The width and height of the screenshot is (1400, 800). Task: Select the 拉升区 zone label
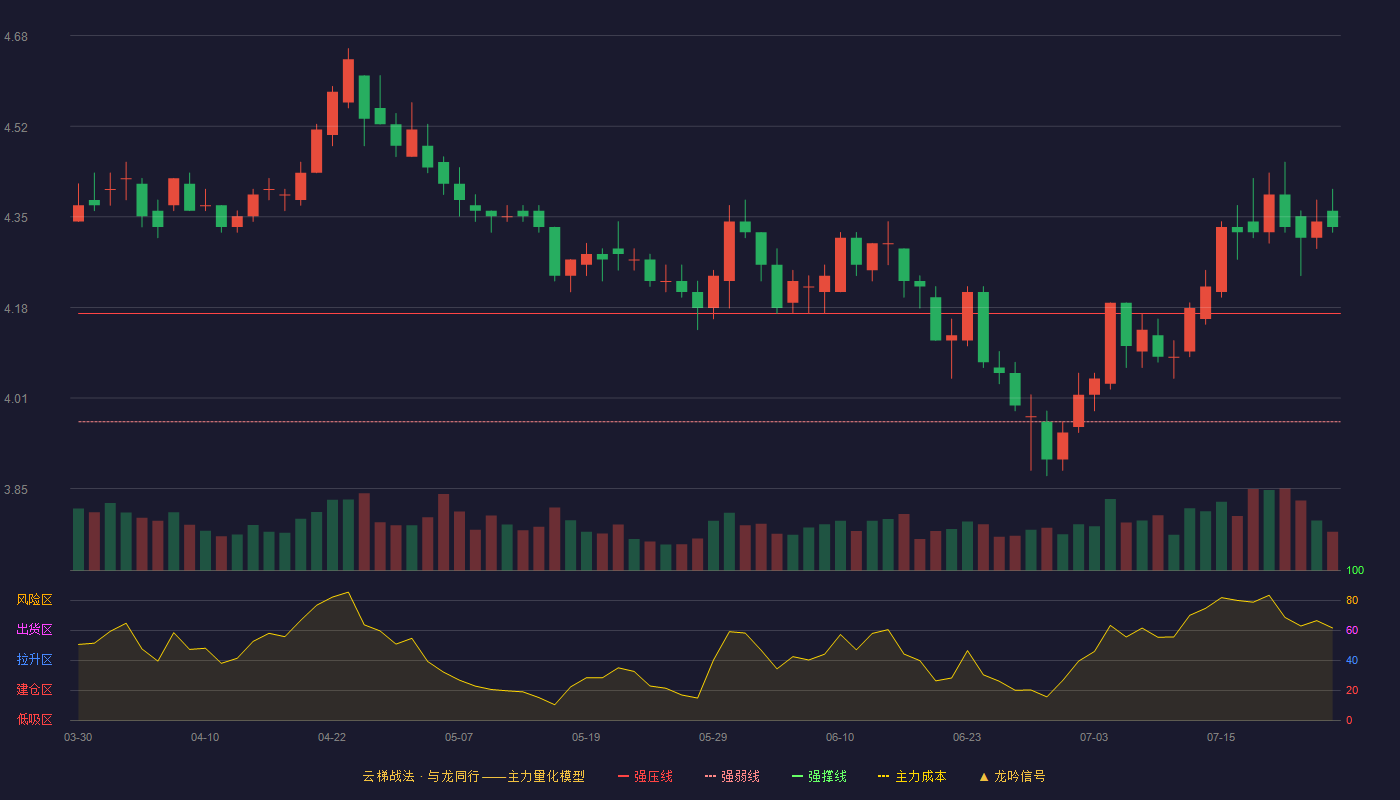pos(34,660)
